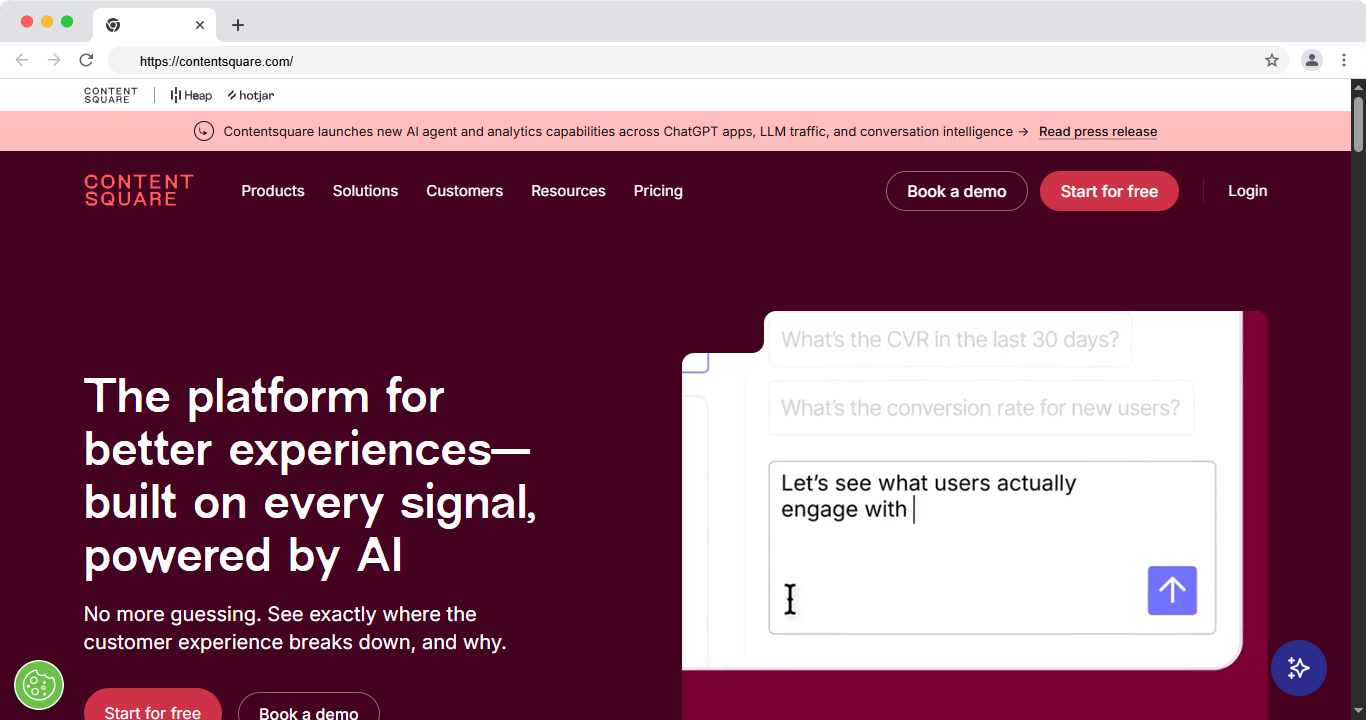Image resolution: width=1366 pixels, height=720 pixels.
Task: Click the chat prompt text box
Action: pos(992,547)
